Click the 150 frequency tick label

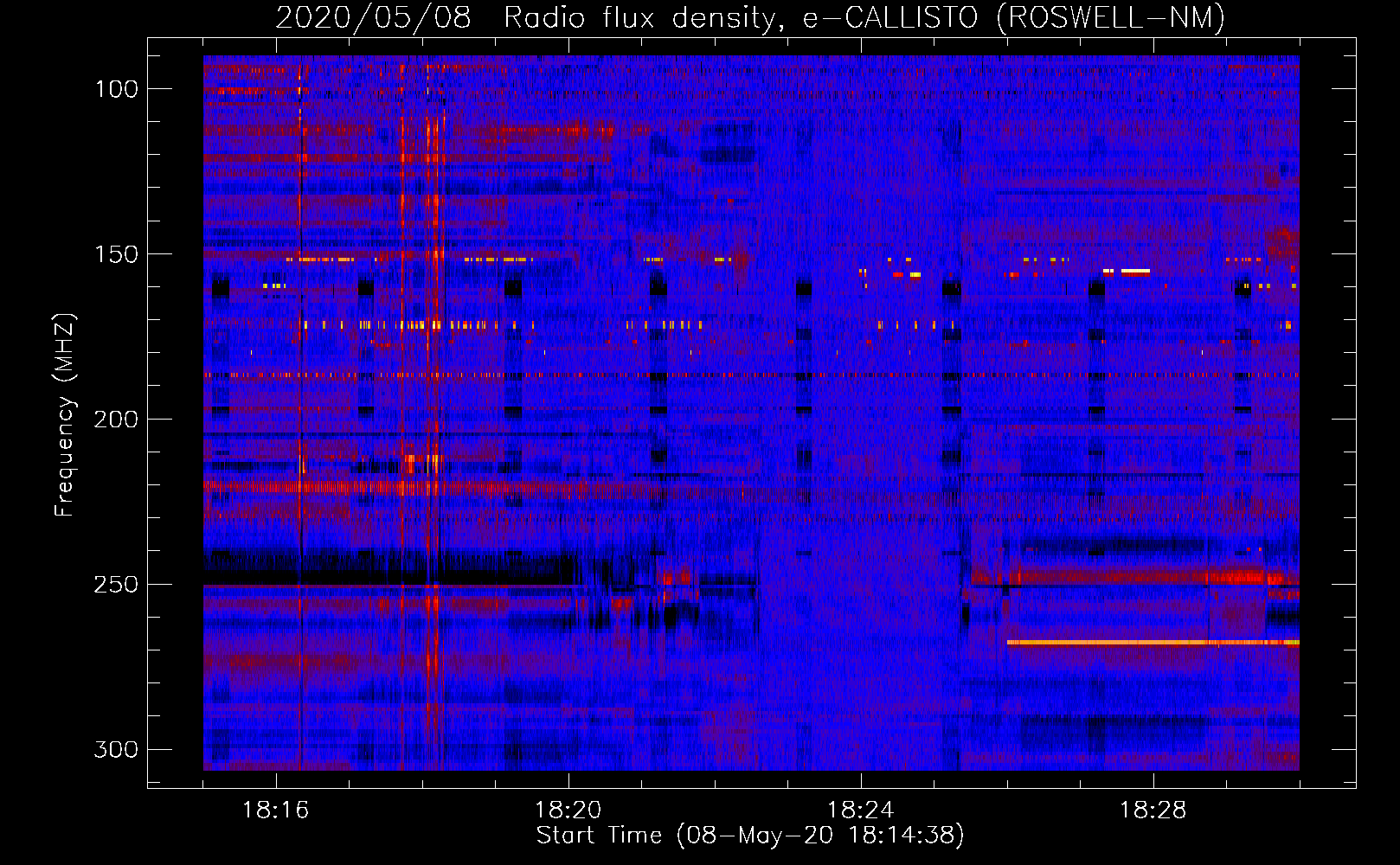pyautogui.click(x=117, y=254)
